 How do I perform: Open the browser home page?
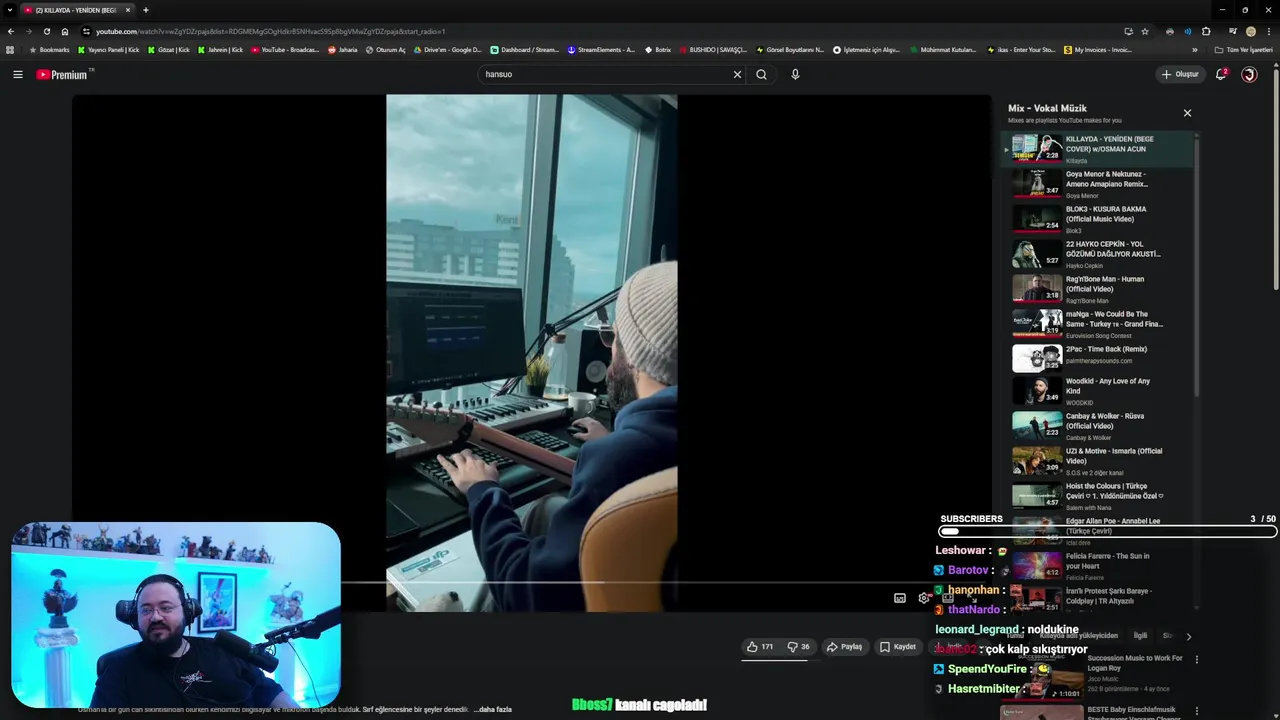(65, 31)
